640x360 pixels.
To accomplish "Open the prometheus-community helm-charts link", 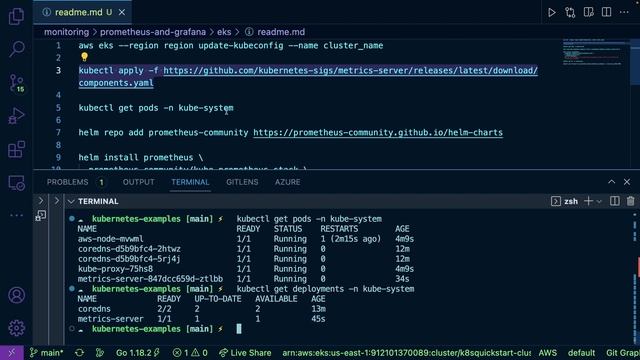I will pyautogui.click(x=378, y=133).
